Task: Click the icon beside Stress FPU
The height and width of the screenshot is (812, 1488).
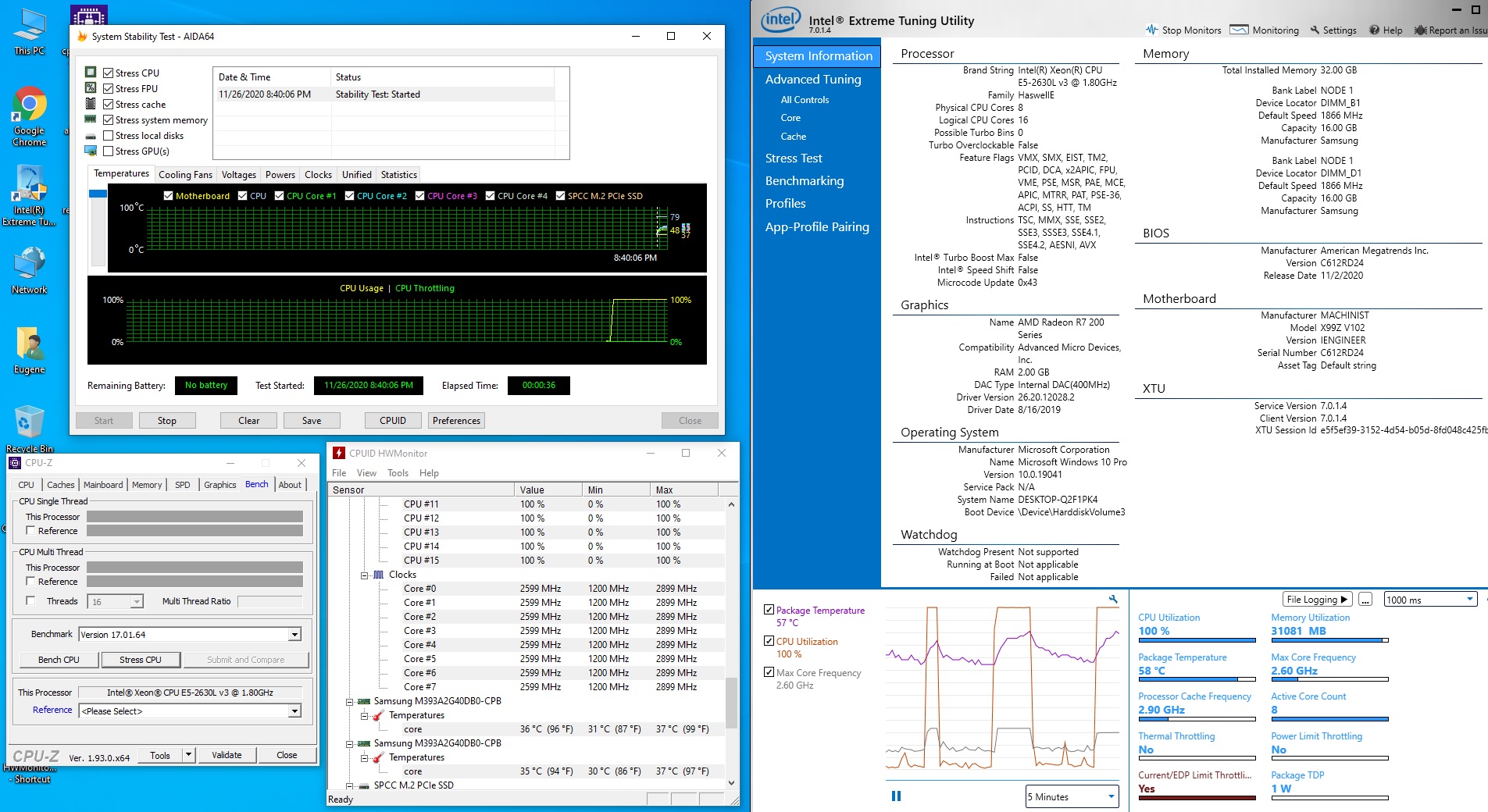Action: point(91,88)
